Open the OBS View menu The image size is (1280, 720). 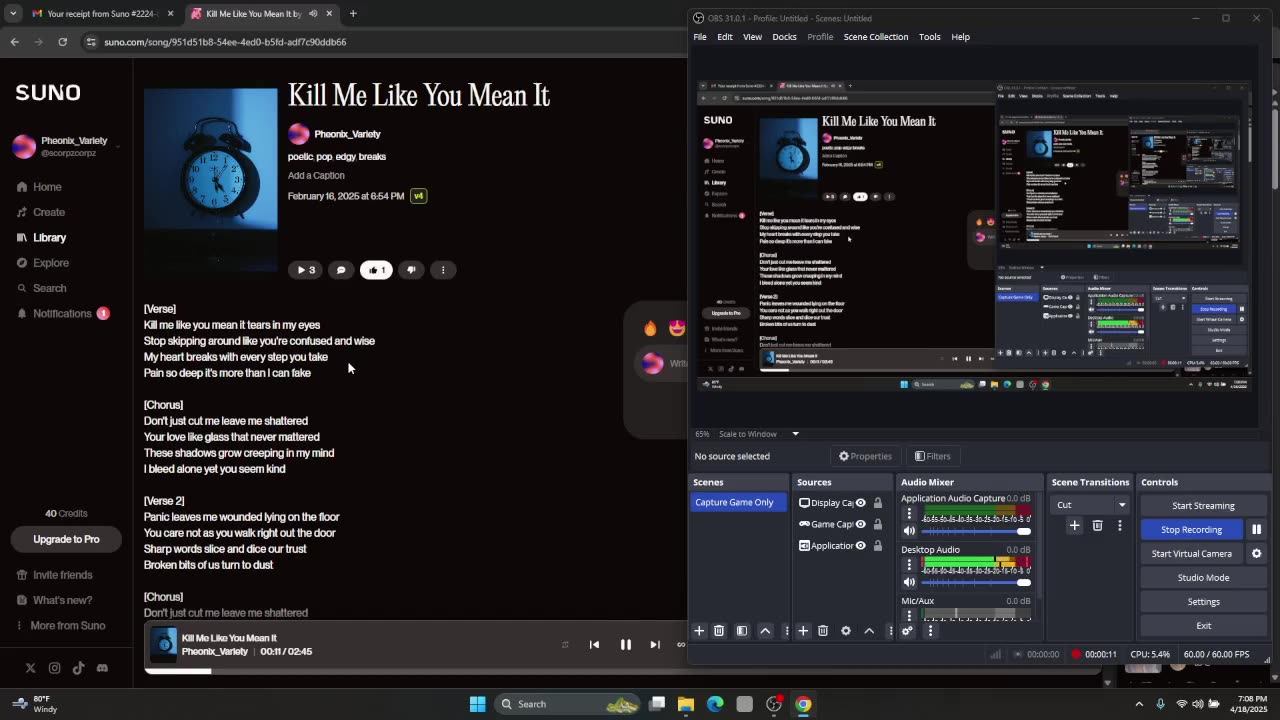click(752, 37)
